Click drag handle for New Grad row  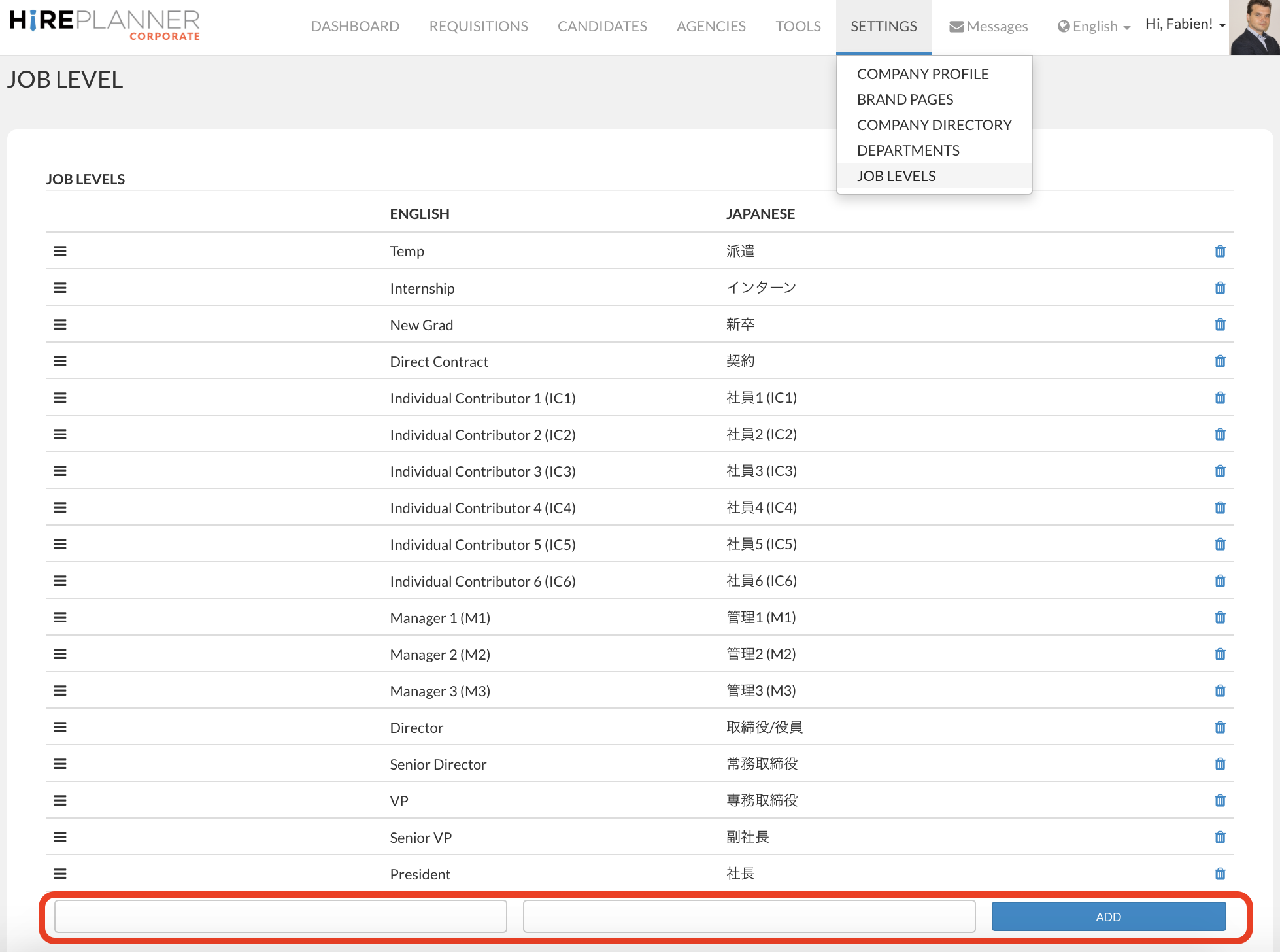[60, 325]
